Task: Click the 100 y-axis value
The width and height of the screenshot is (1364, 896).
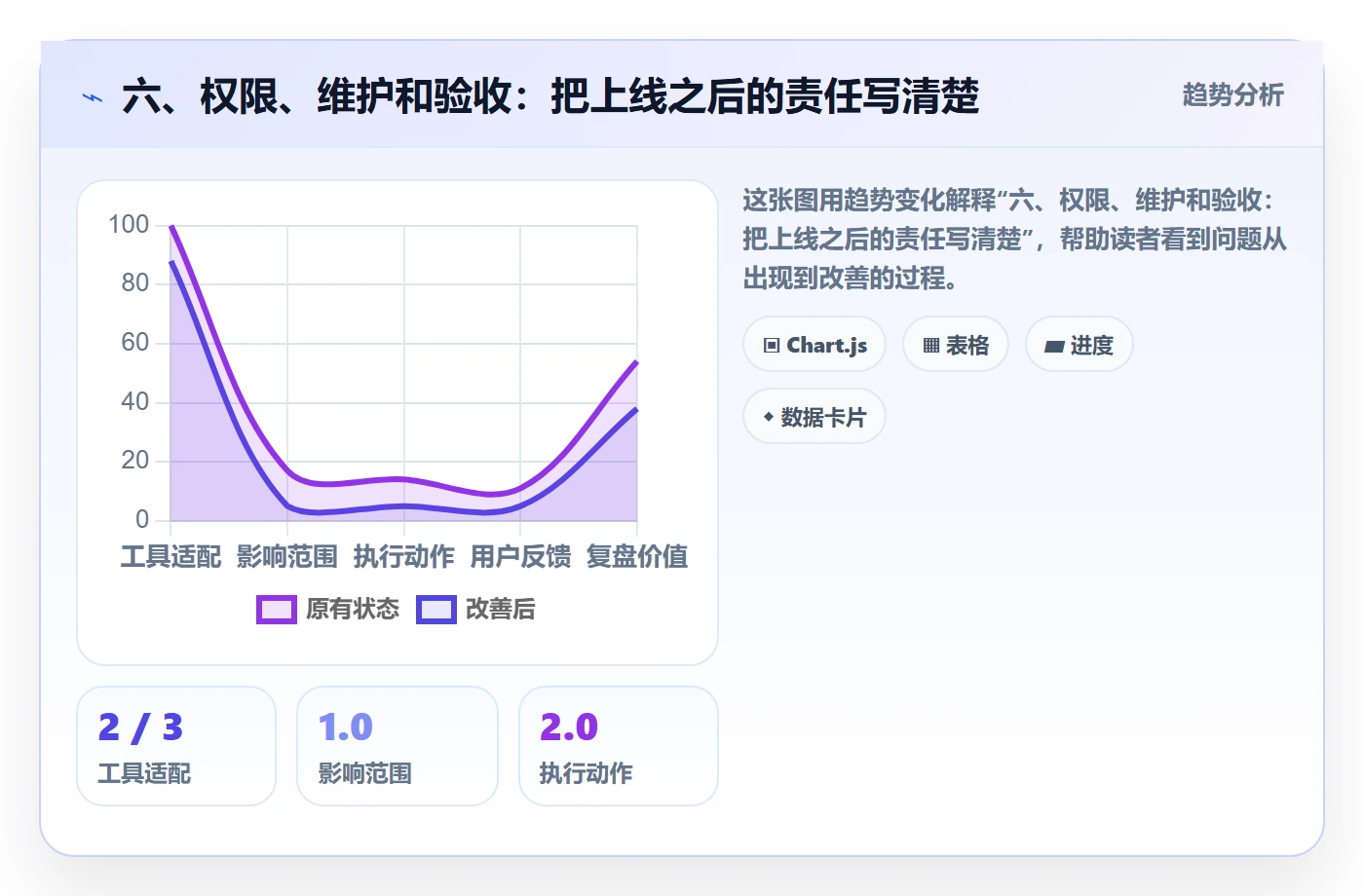Action: (129, 225)
